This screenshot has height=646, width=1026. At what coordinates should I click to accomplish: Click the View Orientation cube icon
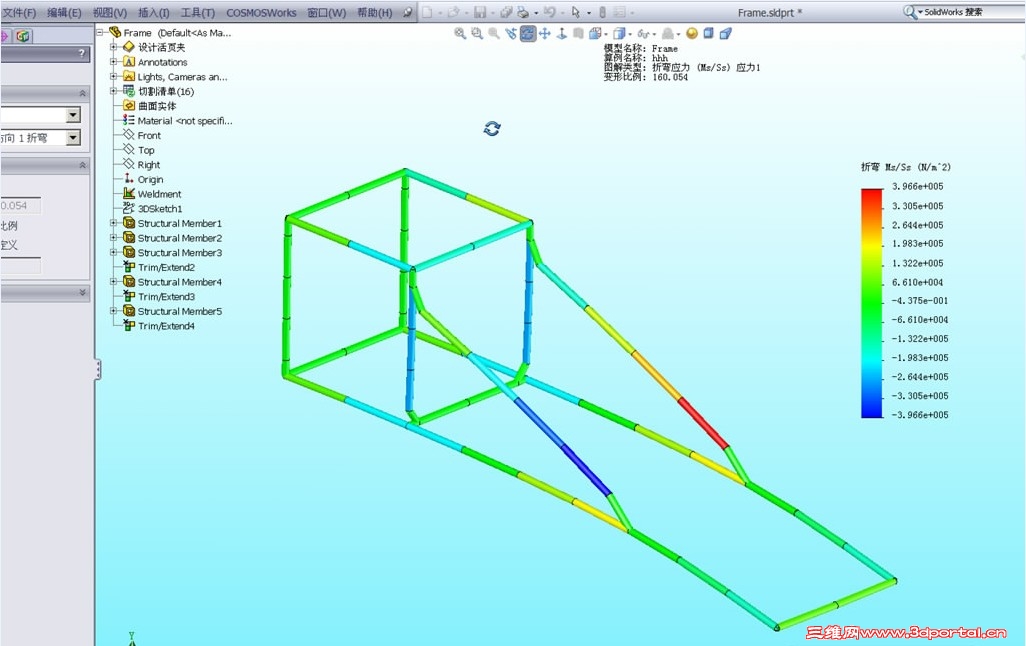click(x=595, y=33)
